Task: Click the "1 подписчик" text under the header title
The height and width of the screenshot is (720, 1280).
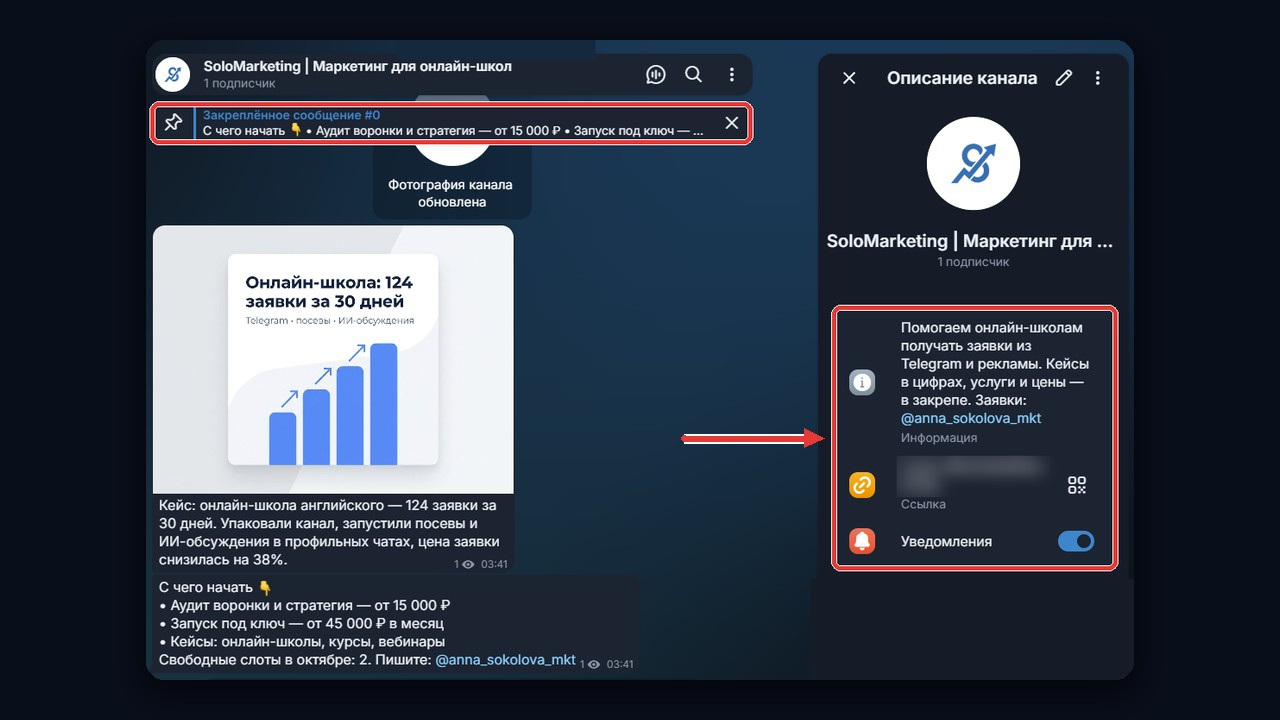Action: (239, 84)
